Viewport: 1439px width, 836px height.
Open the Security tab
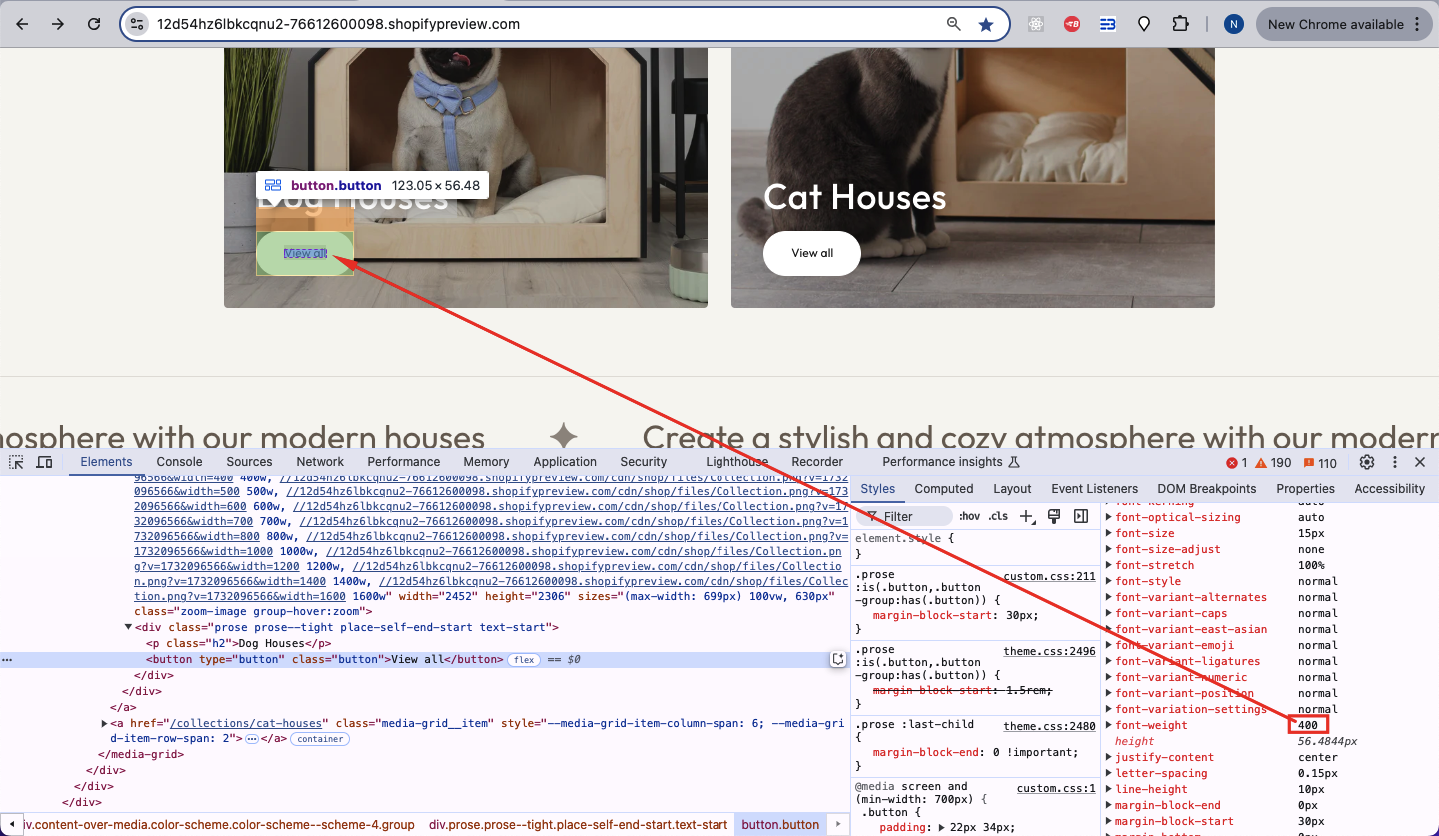pos(644,462)
